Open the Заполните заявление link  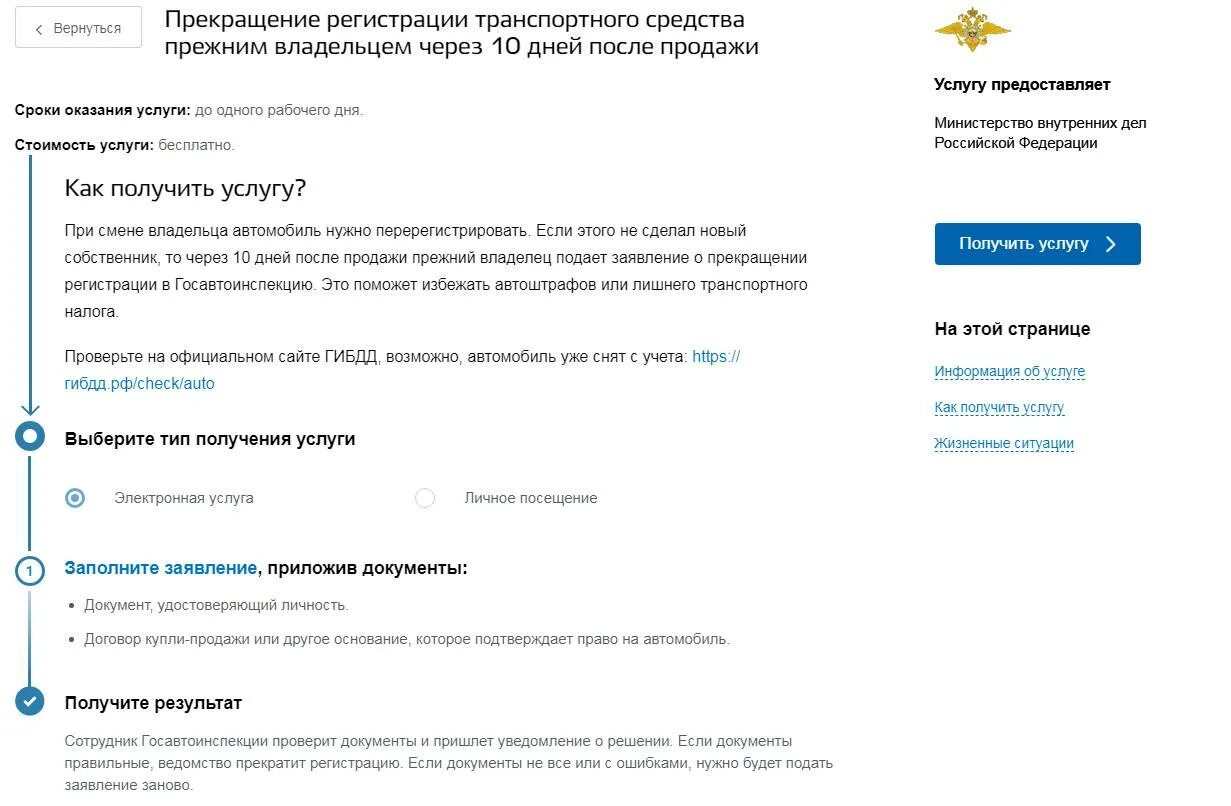[x=161, y=568]
